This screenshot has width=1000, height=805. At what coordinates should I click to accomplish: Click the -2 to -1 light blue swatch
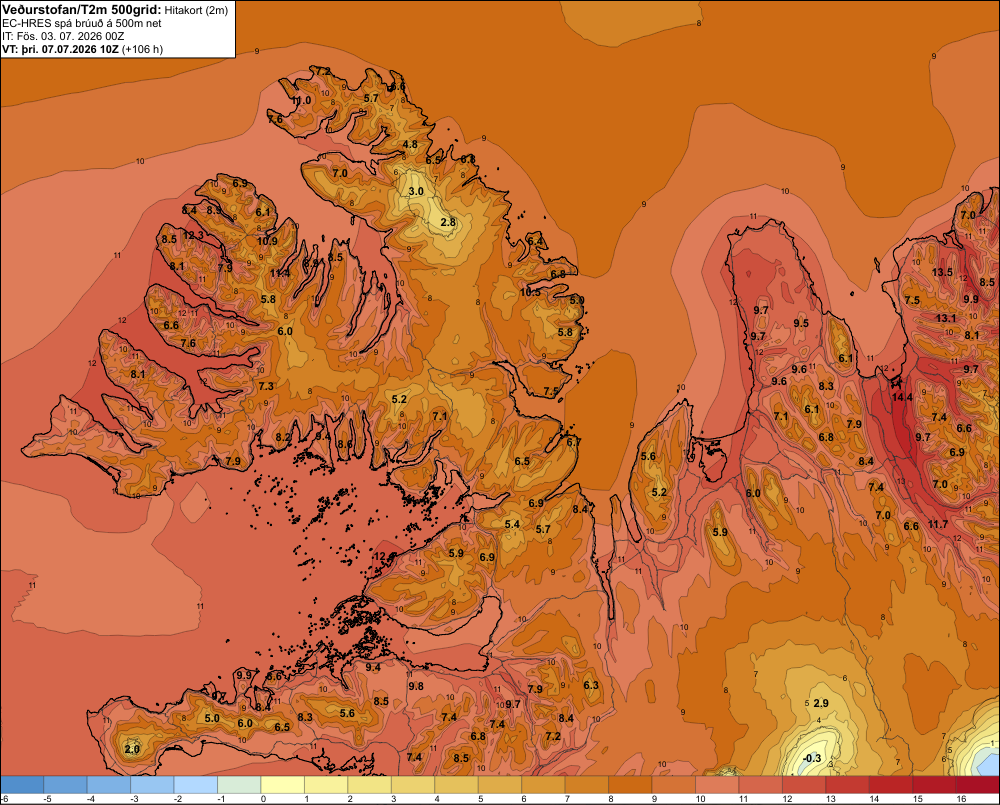point(196,785)
